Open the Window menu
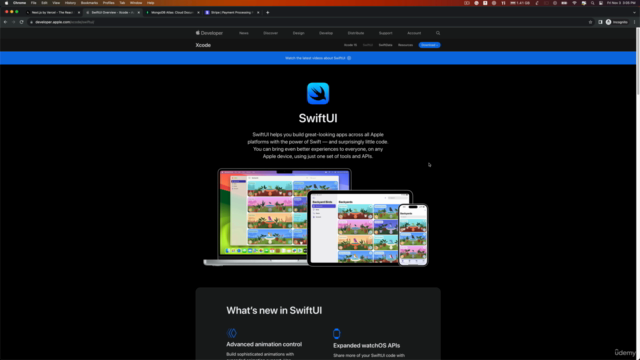This screenshot has height=360, width=640. (136, 3)
